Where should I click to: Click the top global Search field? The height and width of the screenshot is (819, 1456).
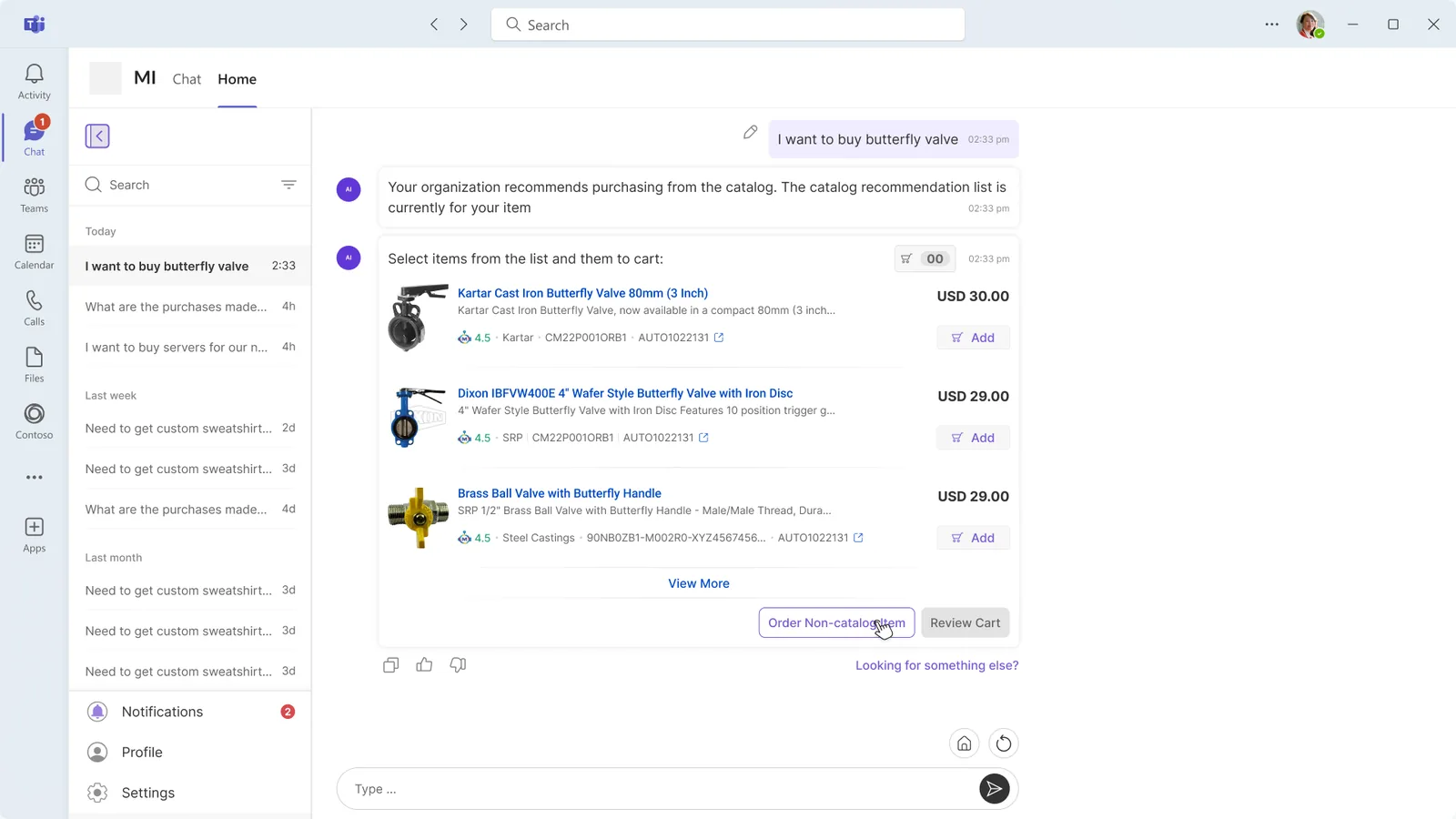(728, 25)
